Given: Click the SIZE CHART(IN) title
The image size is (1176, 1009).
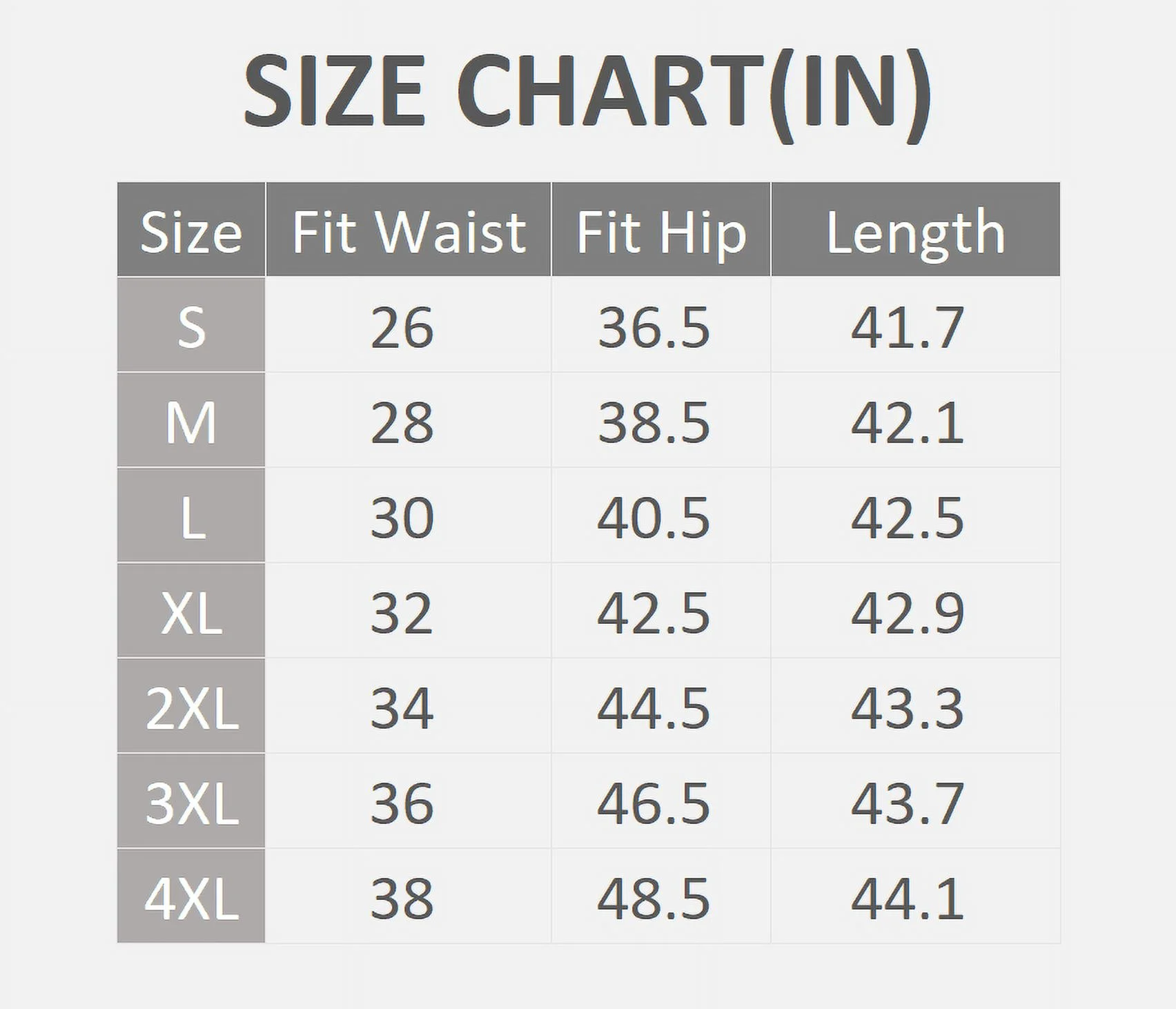Looking at the screenshot, I should (587, 92).
